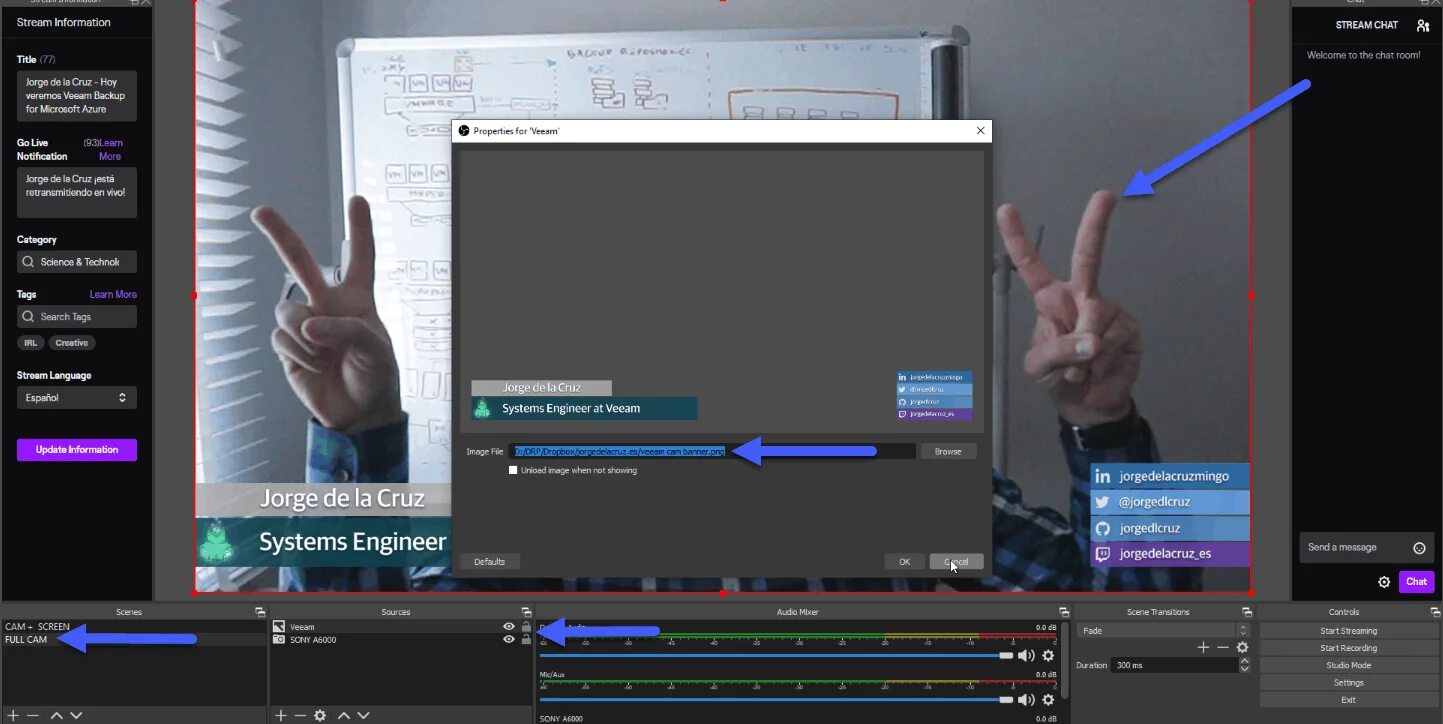
Task: Click the Exit button in Controls
Action: point(1348,700)
